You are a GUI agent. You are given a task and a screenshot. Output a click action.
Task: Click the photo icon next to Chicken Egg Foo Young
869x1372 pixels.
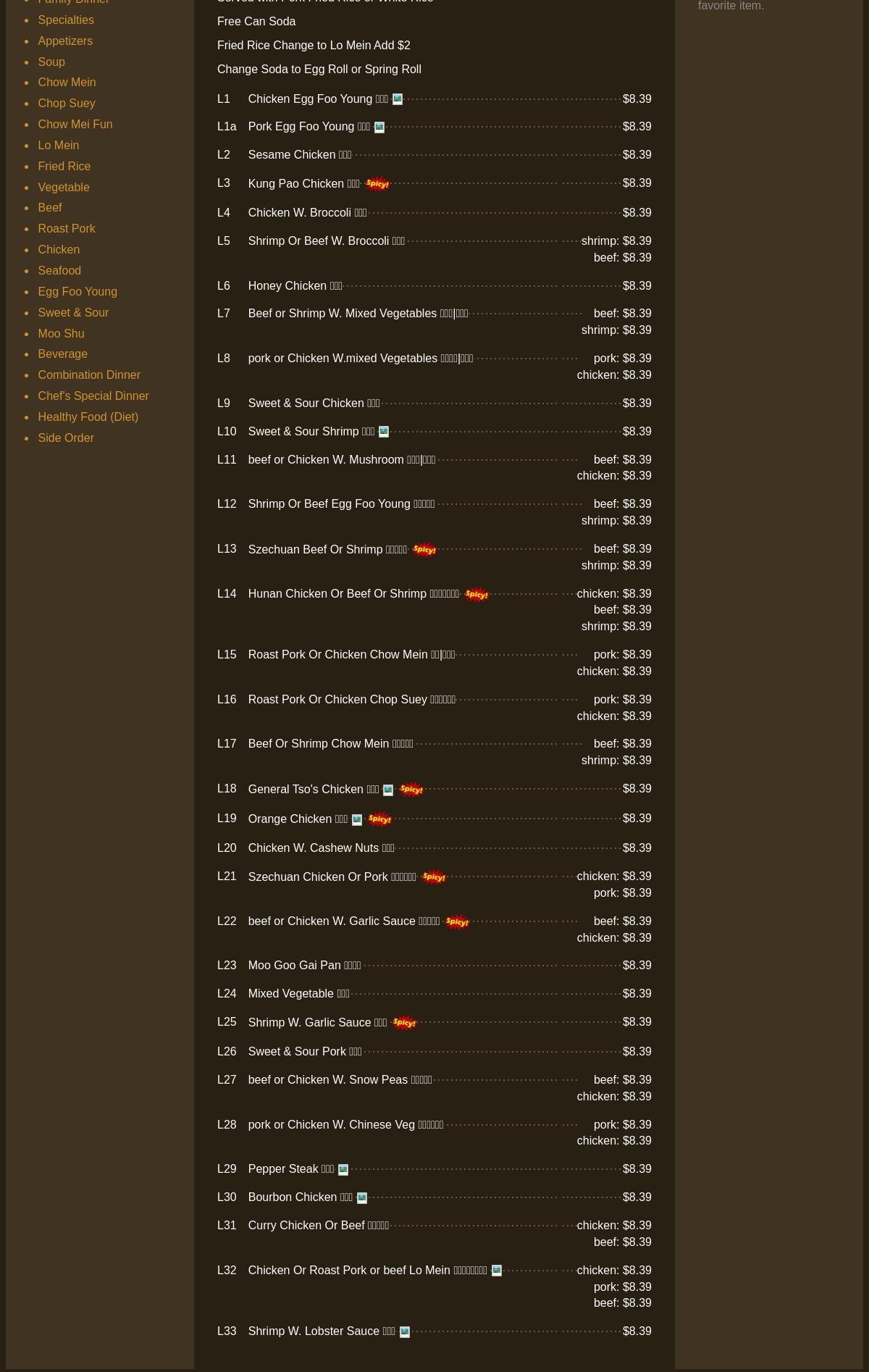(397, 99)
